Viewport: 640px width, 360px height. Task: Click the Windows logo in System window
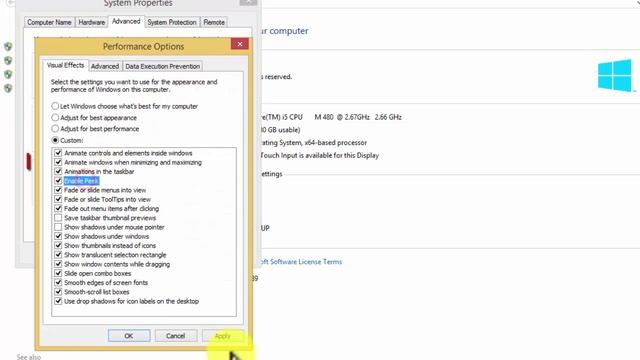[615, 76]
